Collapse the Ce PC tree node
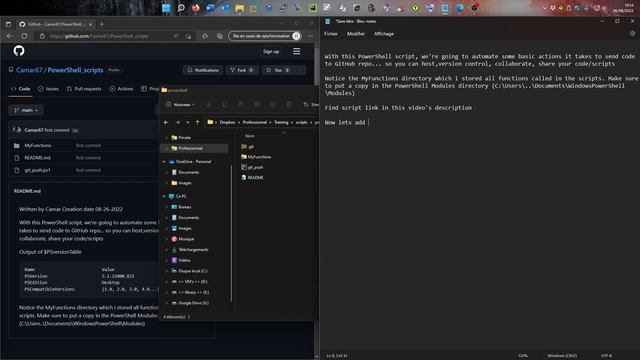 (x=164, y=196)
